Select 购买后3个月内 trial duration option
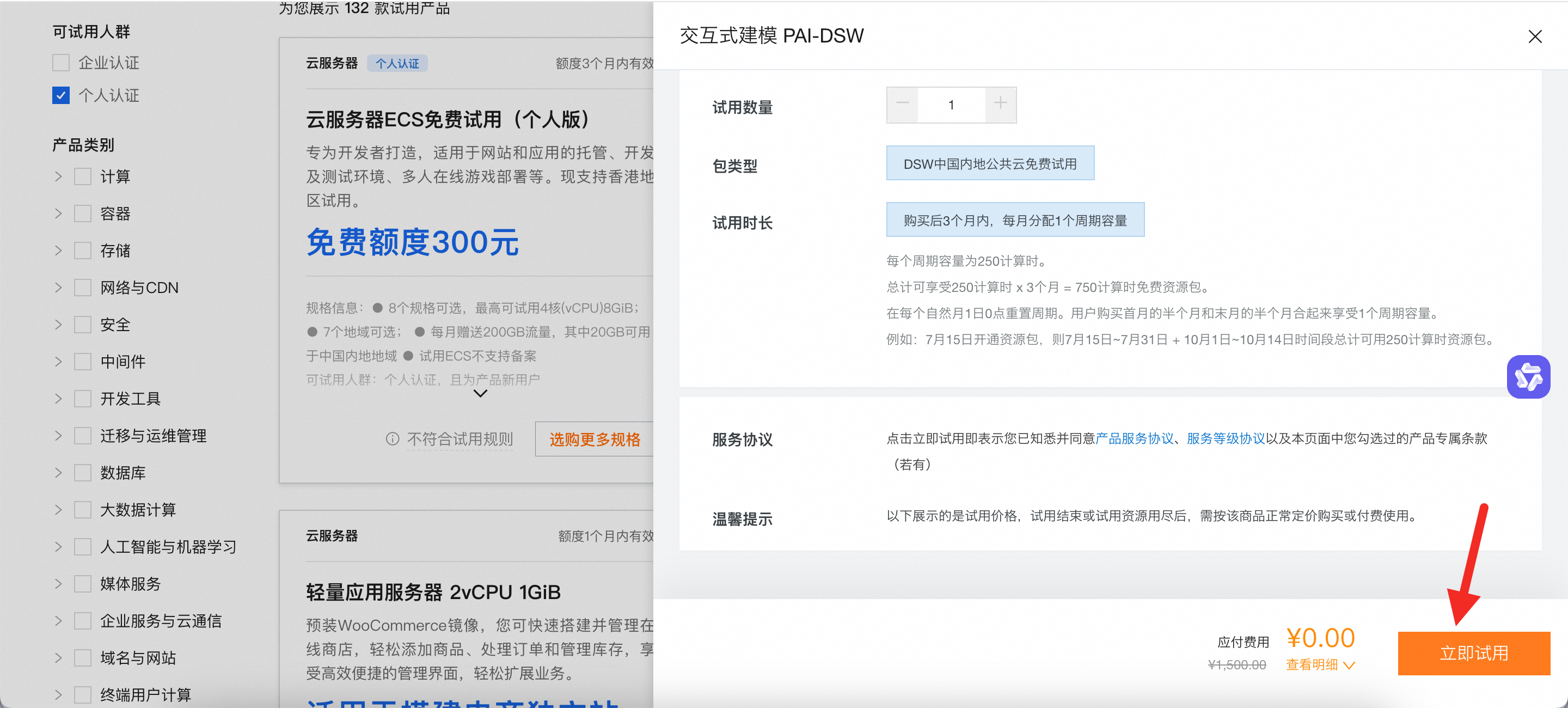Screen dimensions: 1568x708 (x=1015, y=220)
